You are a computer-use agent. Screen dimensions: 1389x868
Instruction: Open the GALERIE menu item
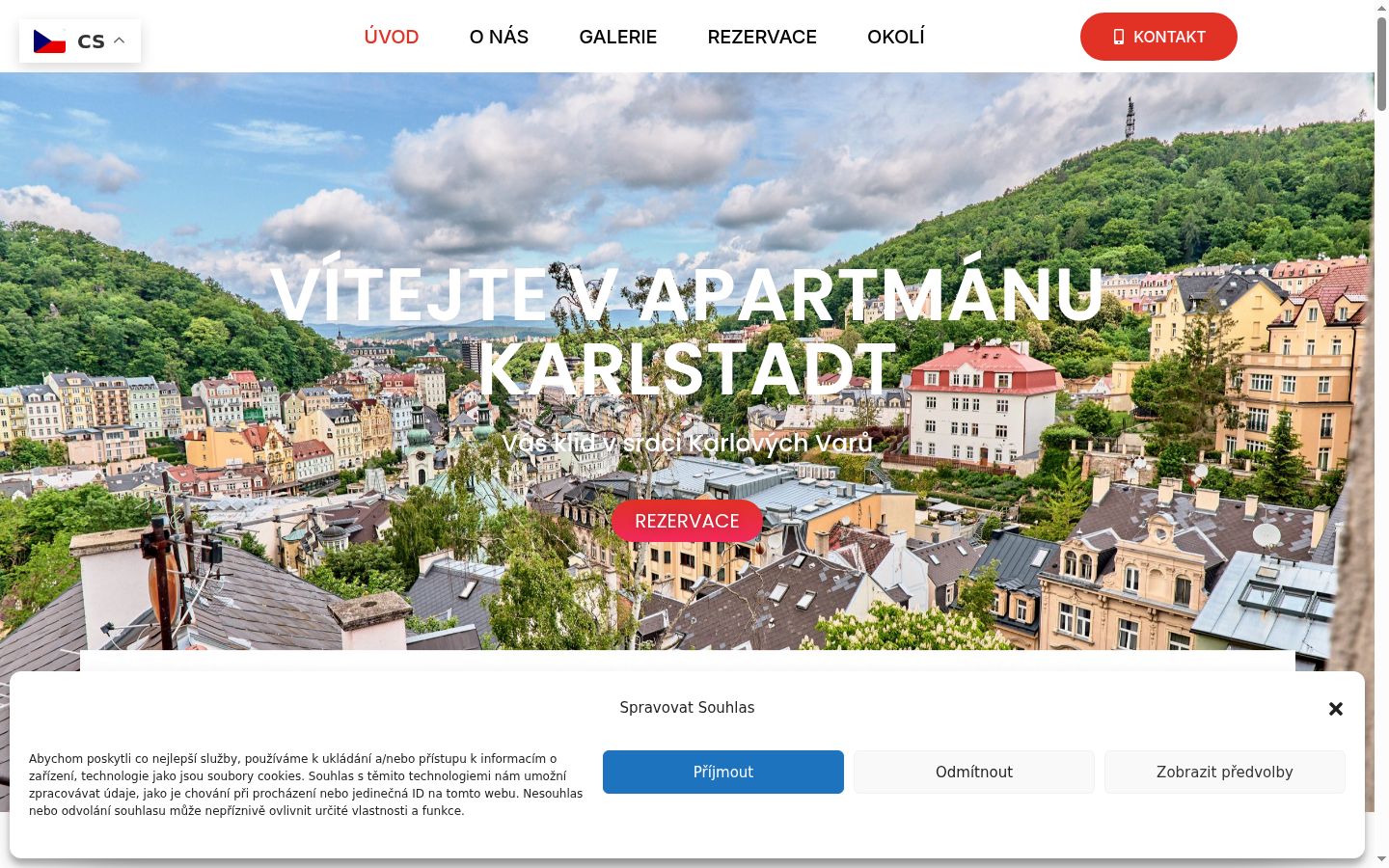click(x=618, y=37)
